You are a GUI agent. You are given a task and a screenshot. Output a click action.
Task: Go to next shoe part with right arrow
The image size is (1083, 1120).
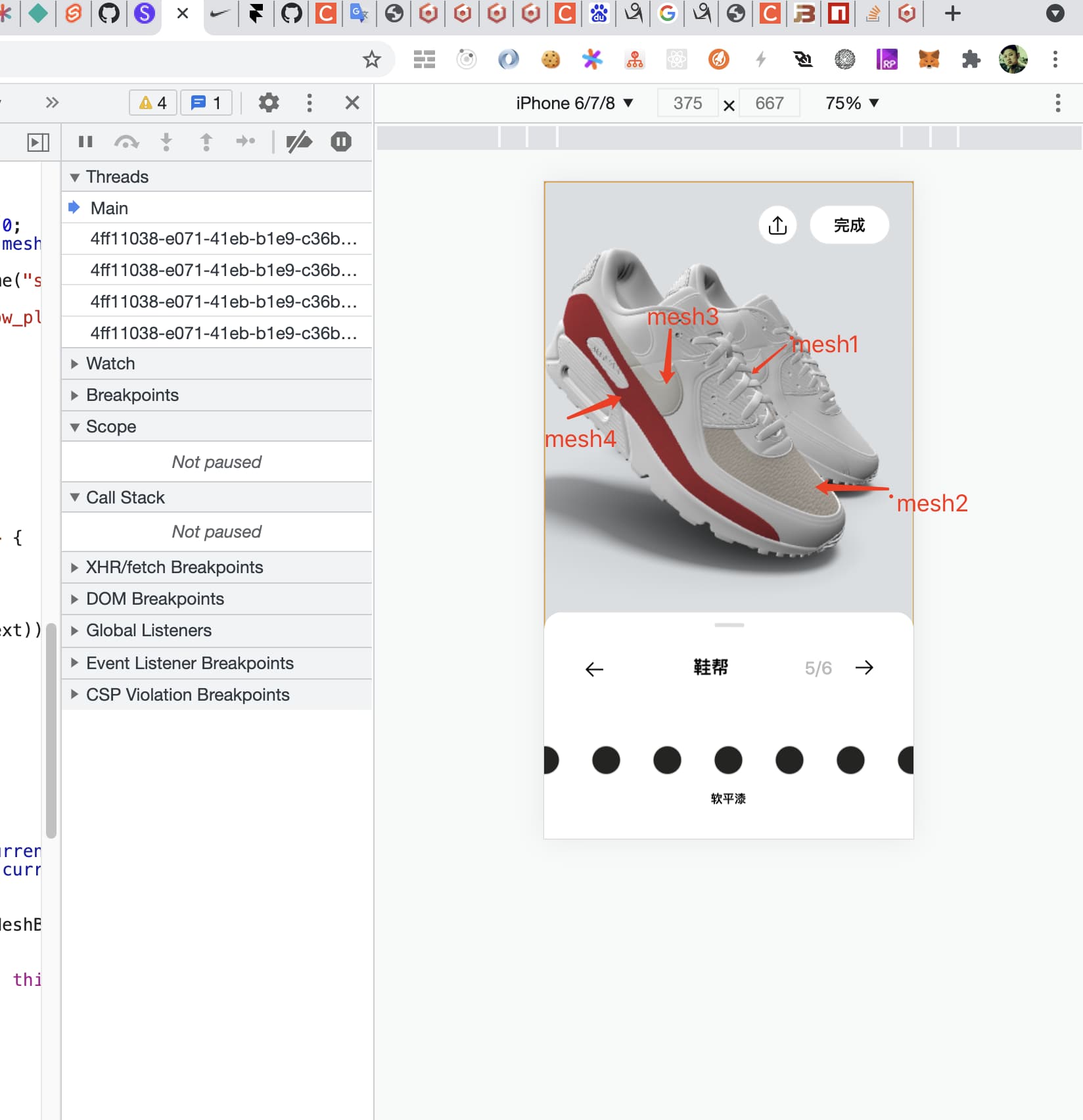pyautogui.click(x=864, y=668)
